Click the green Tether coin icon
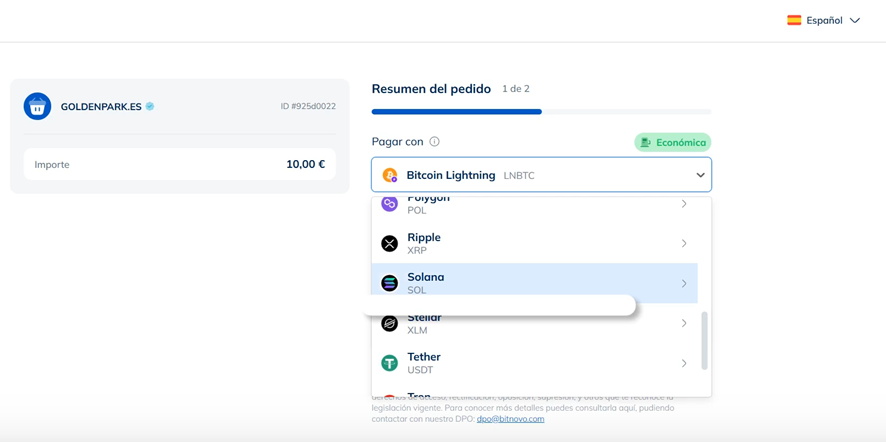886x442 pixels. [x=389, y=363]
